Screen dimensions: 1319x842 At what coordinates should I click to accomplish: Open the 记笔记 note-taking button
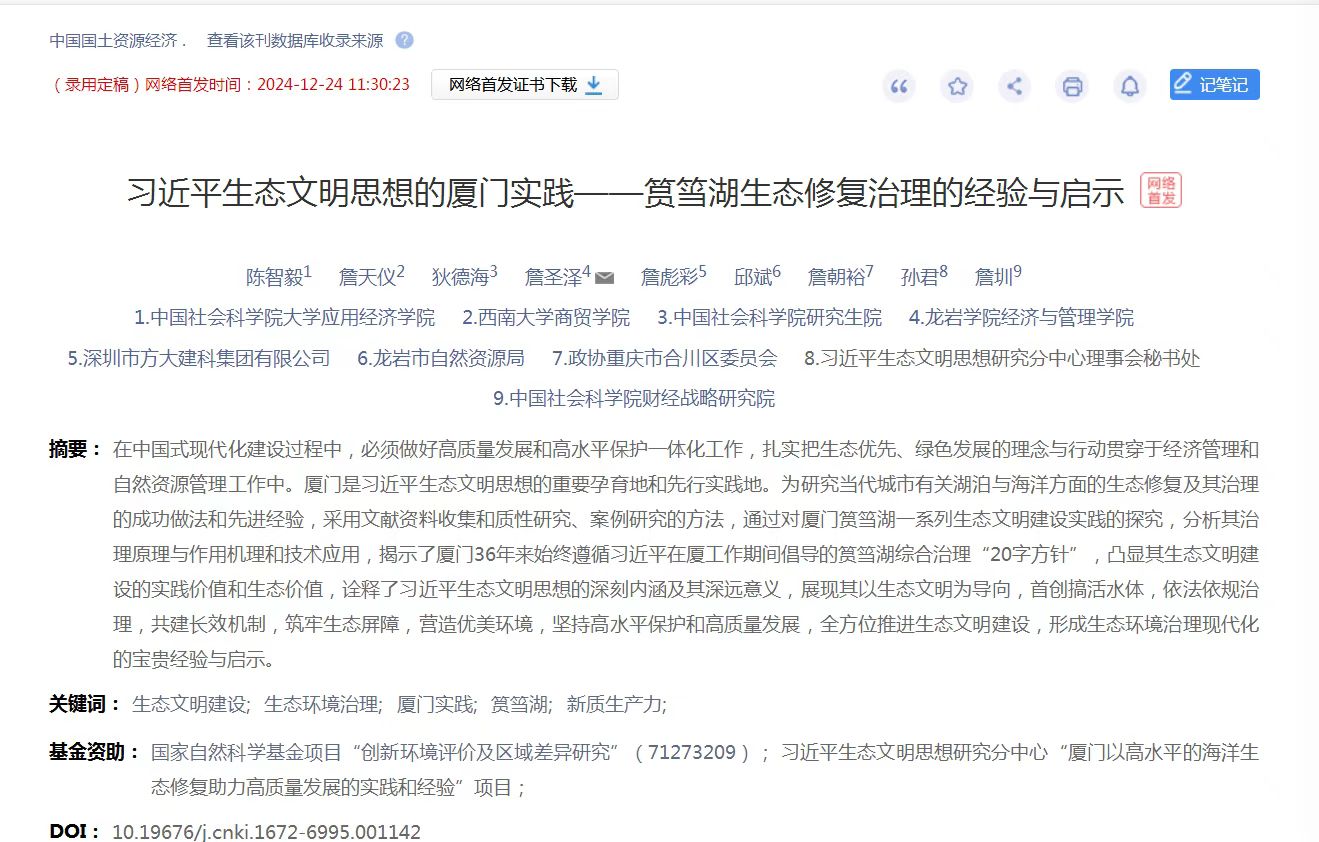[1213, 84]
